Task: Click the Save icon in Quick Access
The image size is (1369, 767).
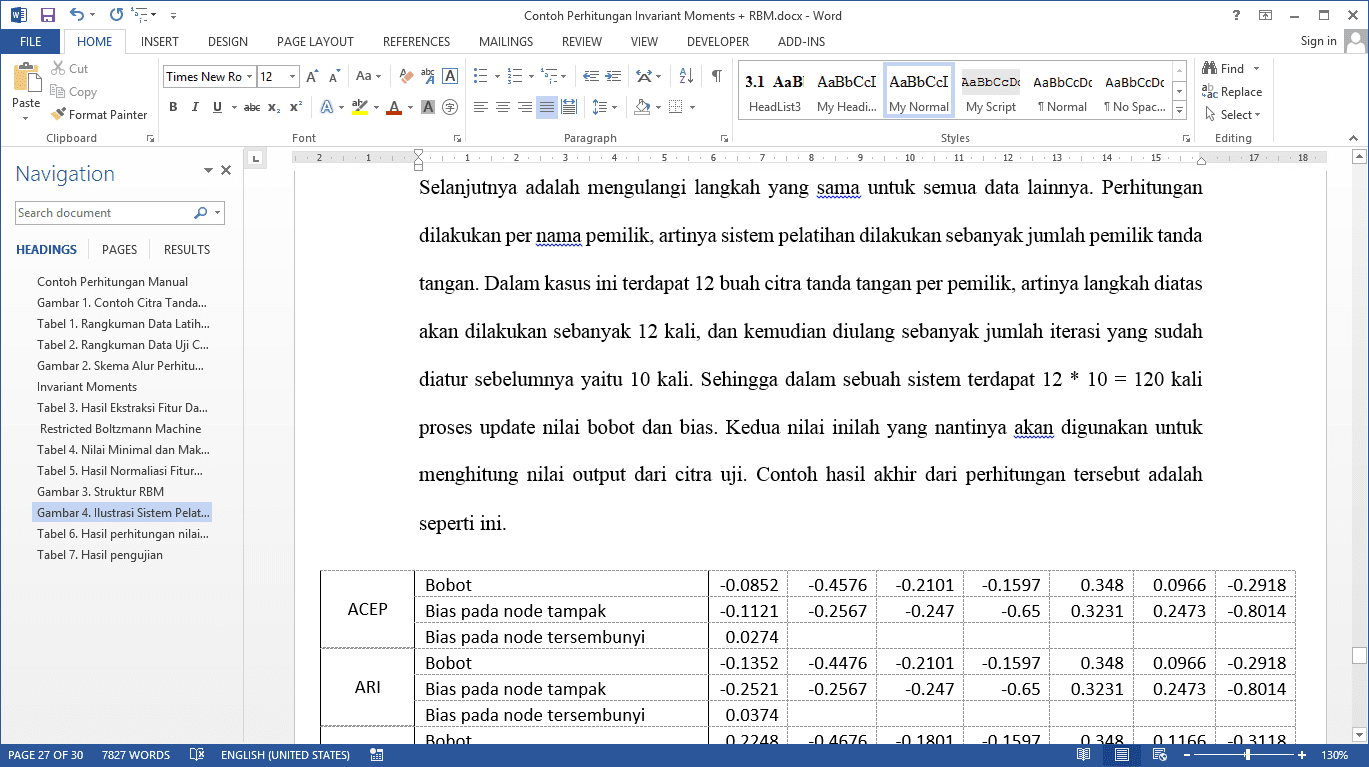Action: pyautogui.click(x=47, y=15)
